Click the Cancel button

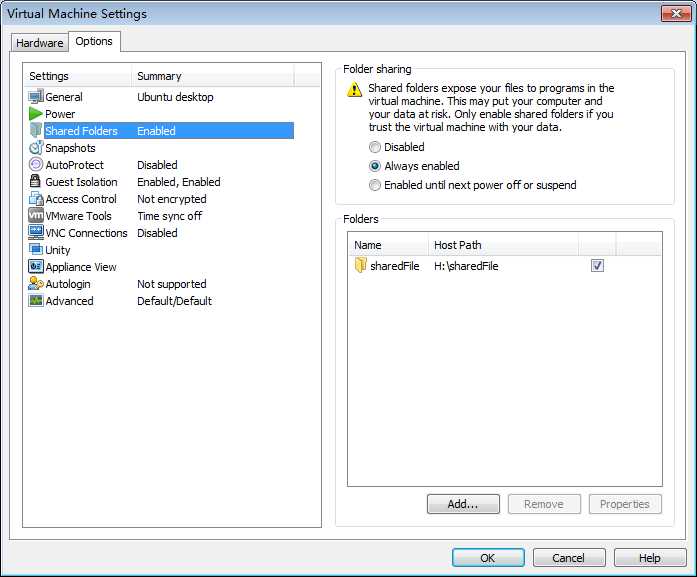pos(569,558)
